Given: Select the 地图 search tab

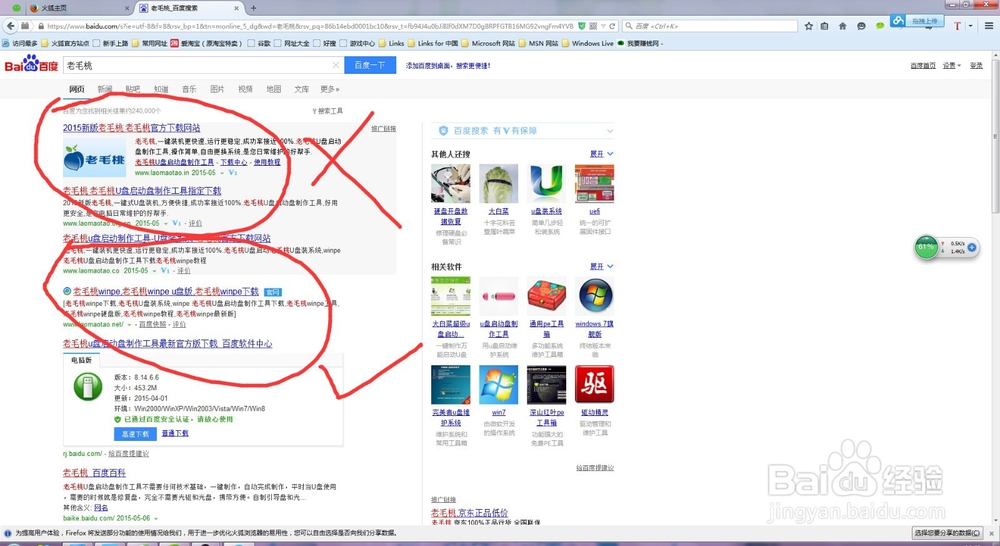Looking at the screenshot, I should [x=273, y=89].
